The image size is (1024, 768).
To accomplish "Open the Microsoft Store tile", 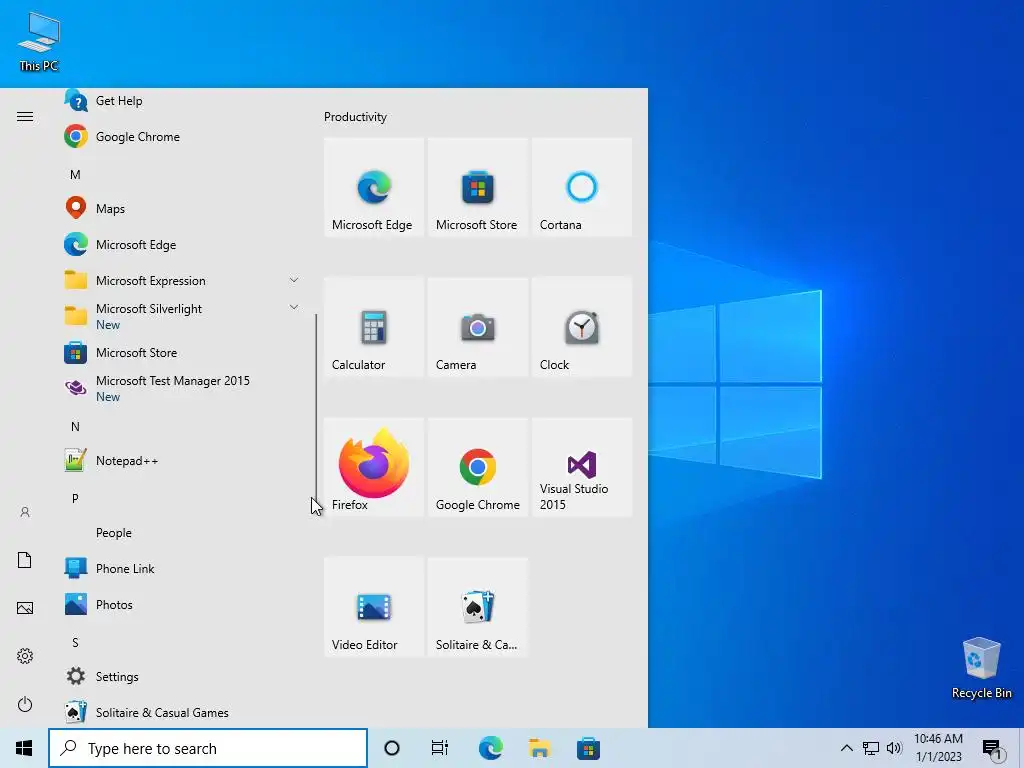I will (x=477, y=187).
